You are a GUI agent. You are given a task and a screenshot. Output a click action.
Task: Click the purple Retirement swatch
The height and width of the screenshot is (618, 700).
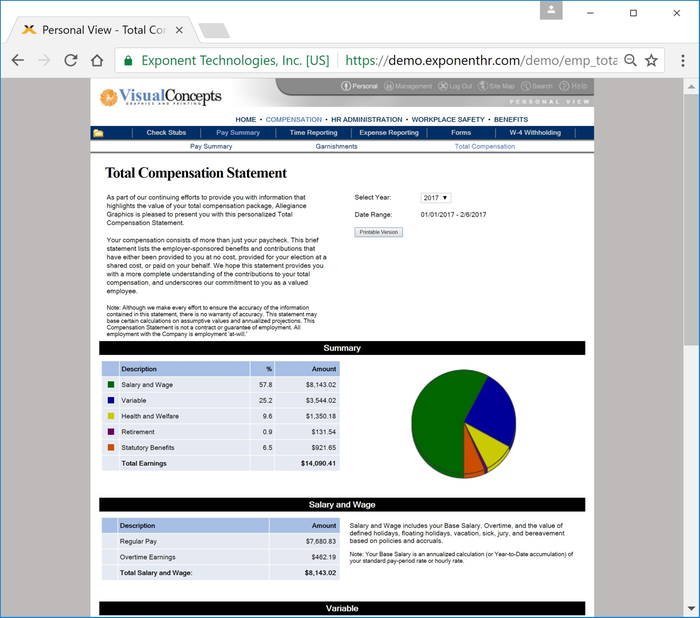coord(111,432)
